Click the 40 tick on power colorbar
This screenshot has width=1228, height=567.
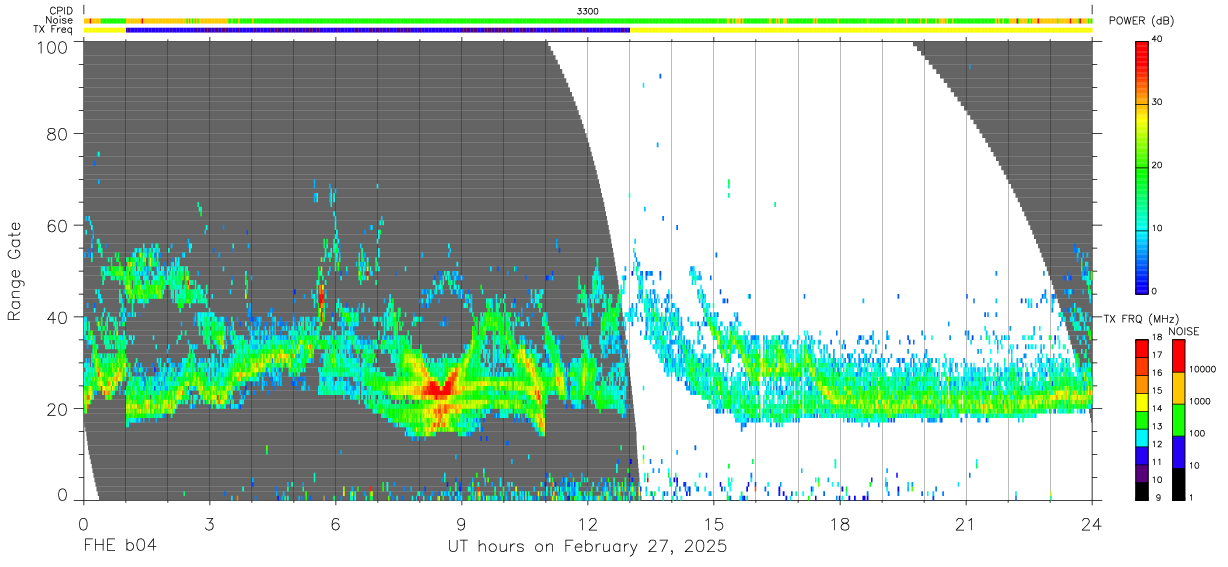point(1158,39)
